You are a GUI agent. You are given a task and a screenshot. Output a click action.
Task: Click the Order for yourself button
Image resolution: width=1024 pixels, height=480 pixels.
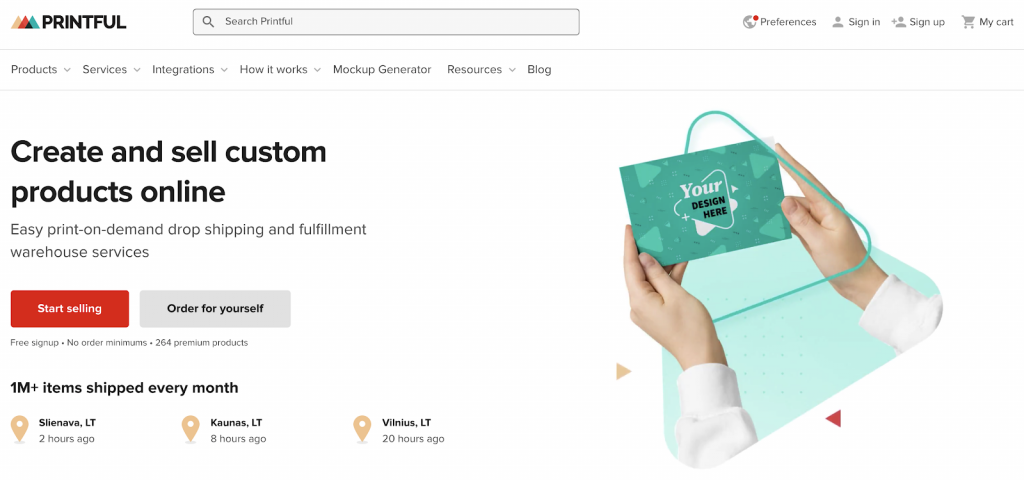[215, 308]
